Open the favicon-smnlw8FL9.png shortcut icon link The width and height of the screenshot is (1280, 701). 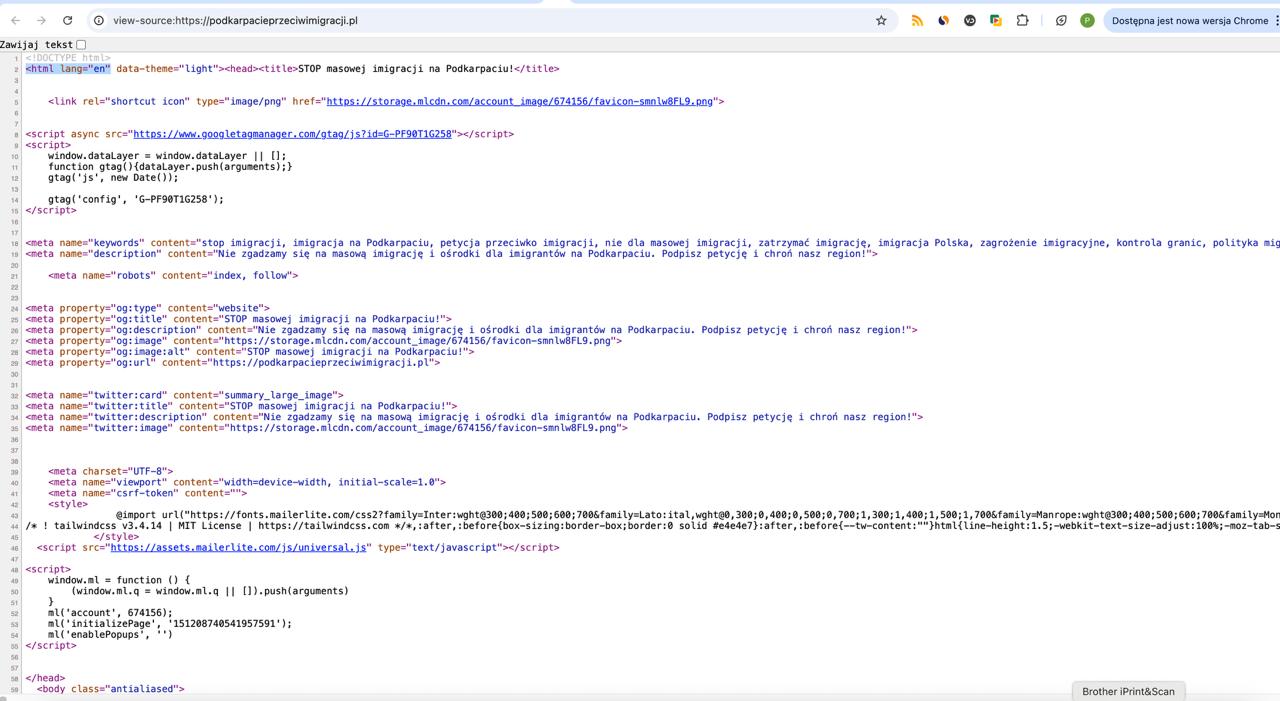520,101
